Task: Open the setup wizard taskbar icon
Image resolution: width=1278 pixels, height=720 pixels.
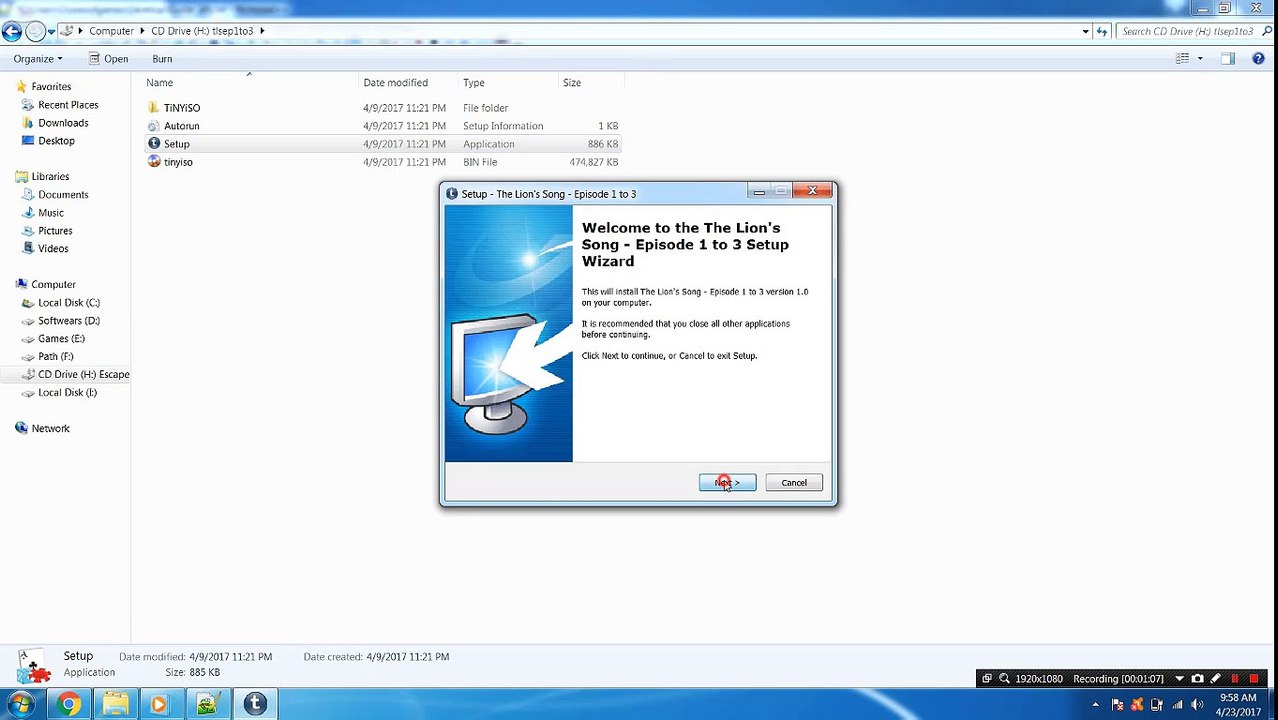Action: 254,705
